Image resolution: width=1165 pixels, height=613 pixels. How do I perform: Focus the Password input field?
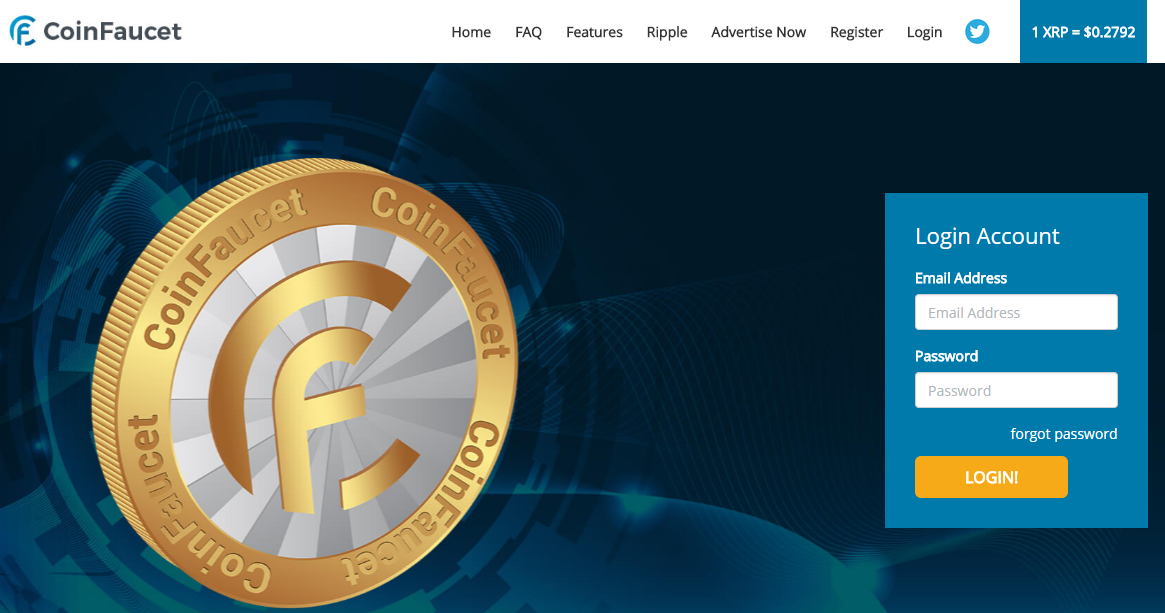coord(1016,390)
